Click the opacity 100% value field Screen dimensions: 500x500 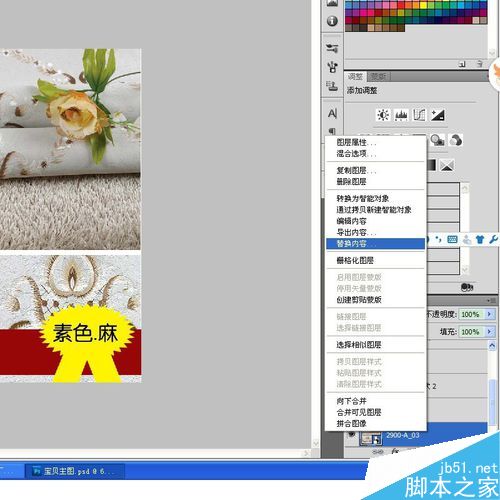472,314
